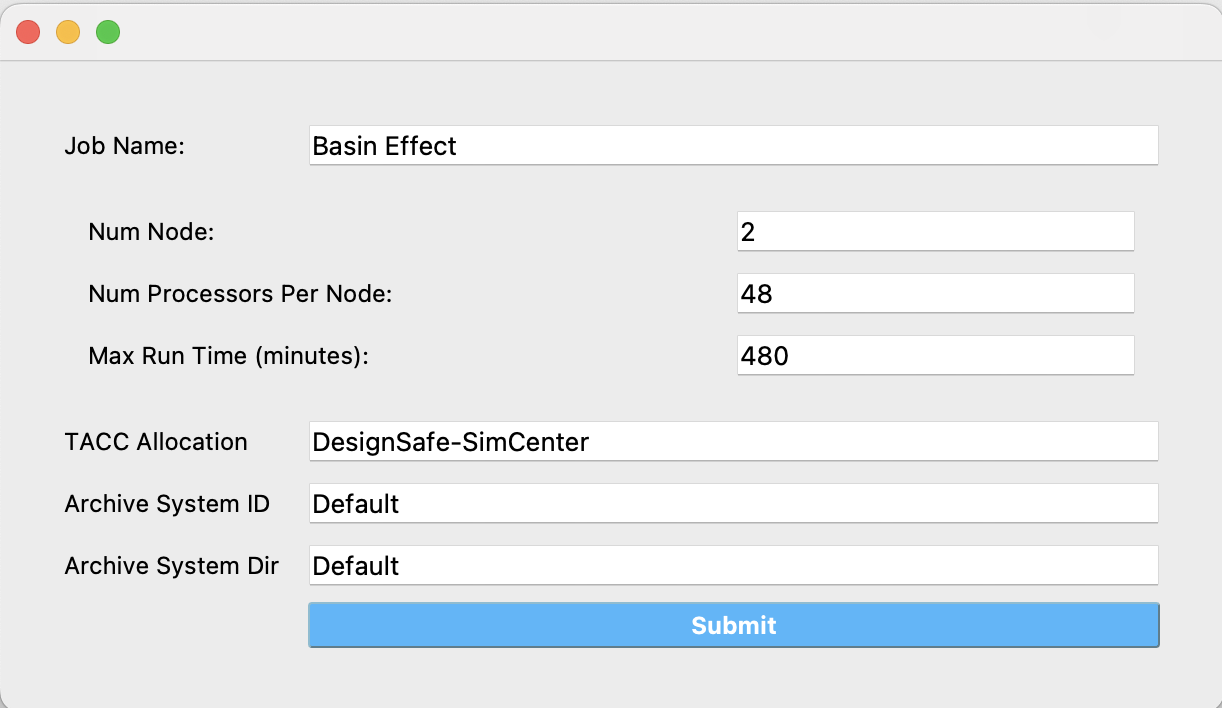Image resolution: width=1222 pixels, height=708 pixels.
Task: Click the Archive System ID field
Action: pos(733,504)
